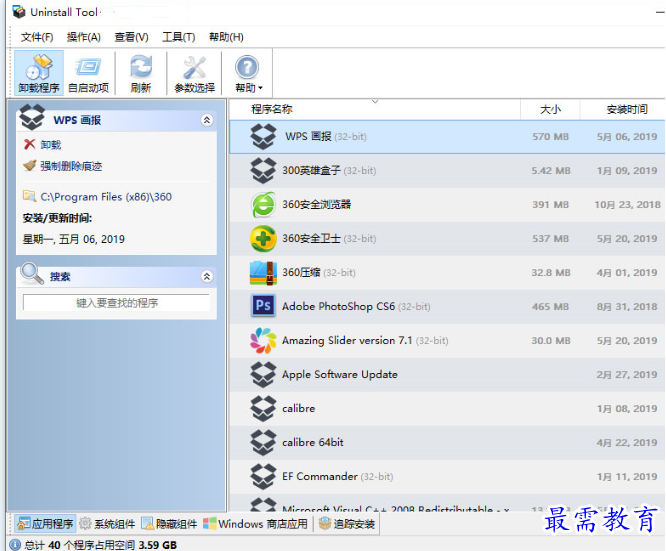This screenshot has height=551, width=666.
Task: Click the red X 卸载 icon
Action: coord(29,144)
